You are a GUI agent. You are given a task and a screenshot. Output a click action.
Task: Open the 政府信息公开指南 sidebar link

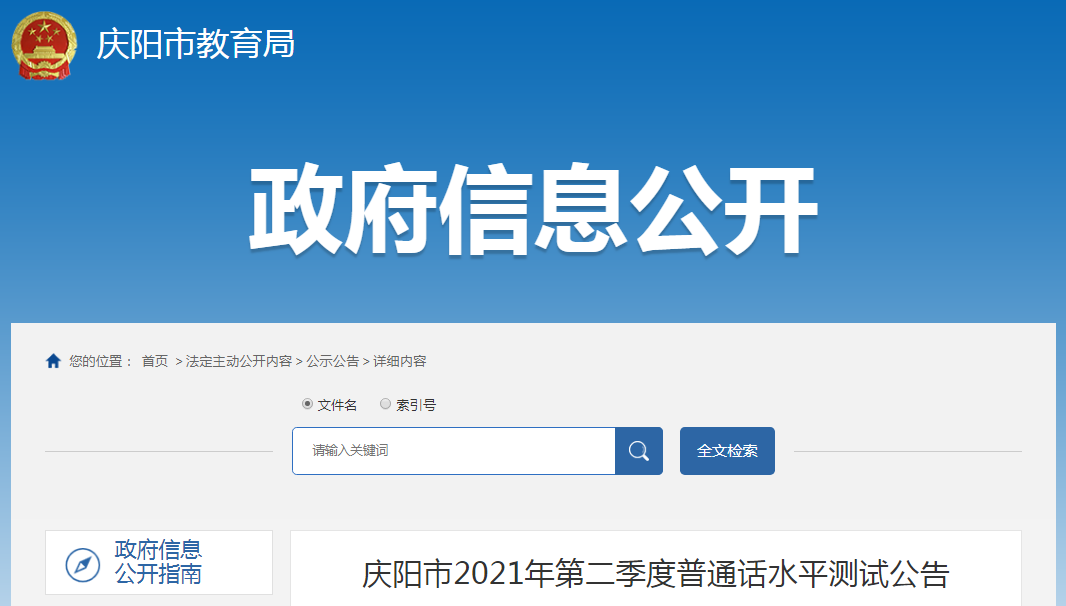(158, 562)
